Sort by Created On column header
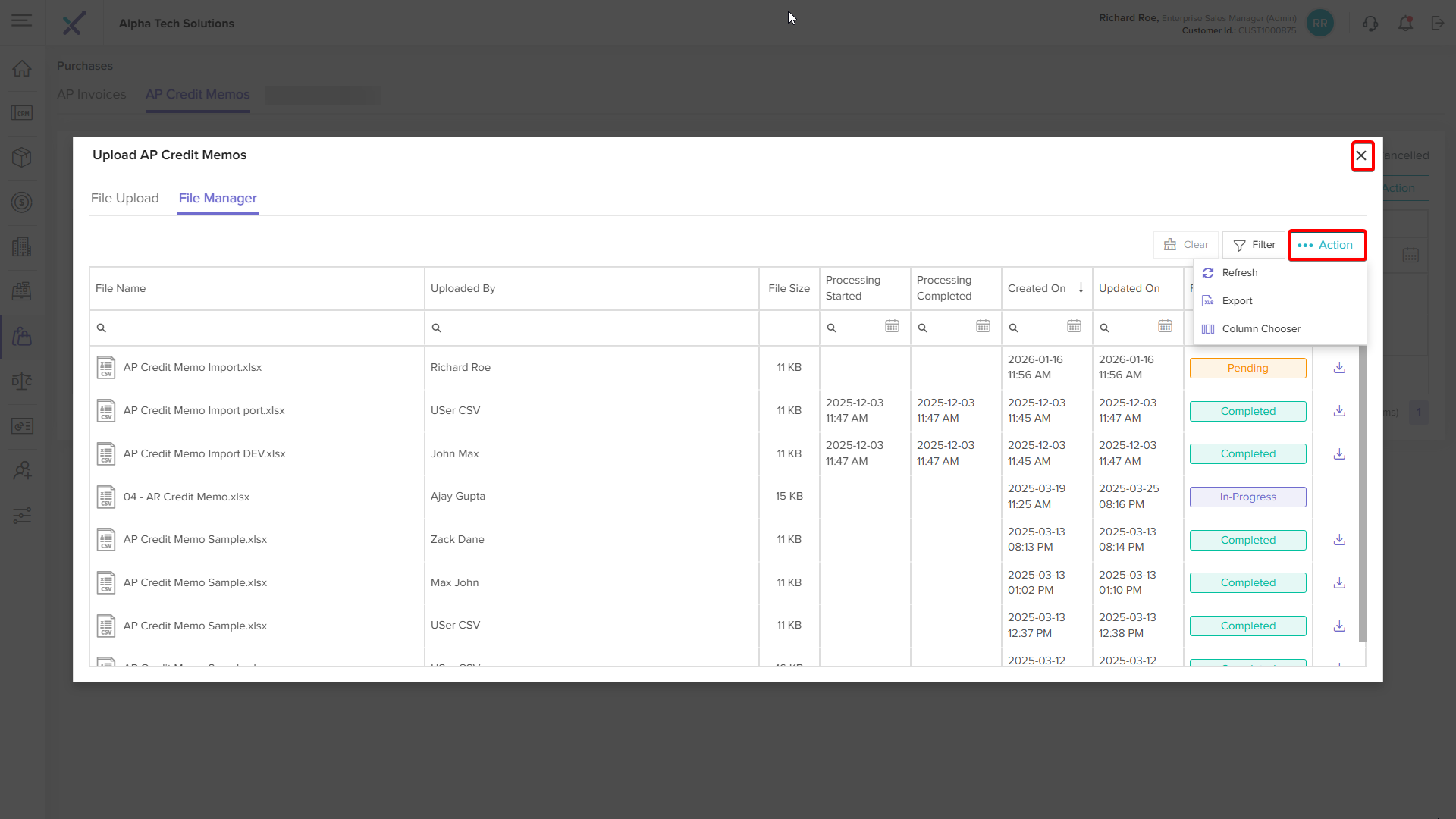This screenshot has height=819, width=1456. [1037, 288]
